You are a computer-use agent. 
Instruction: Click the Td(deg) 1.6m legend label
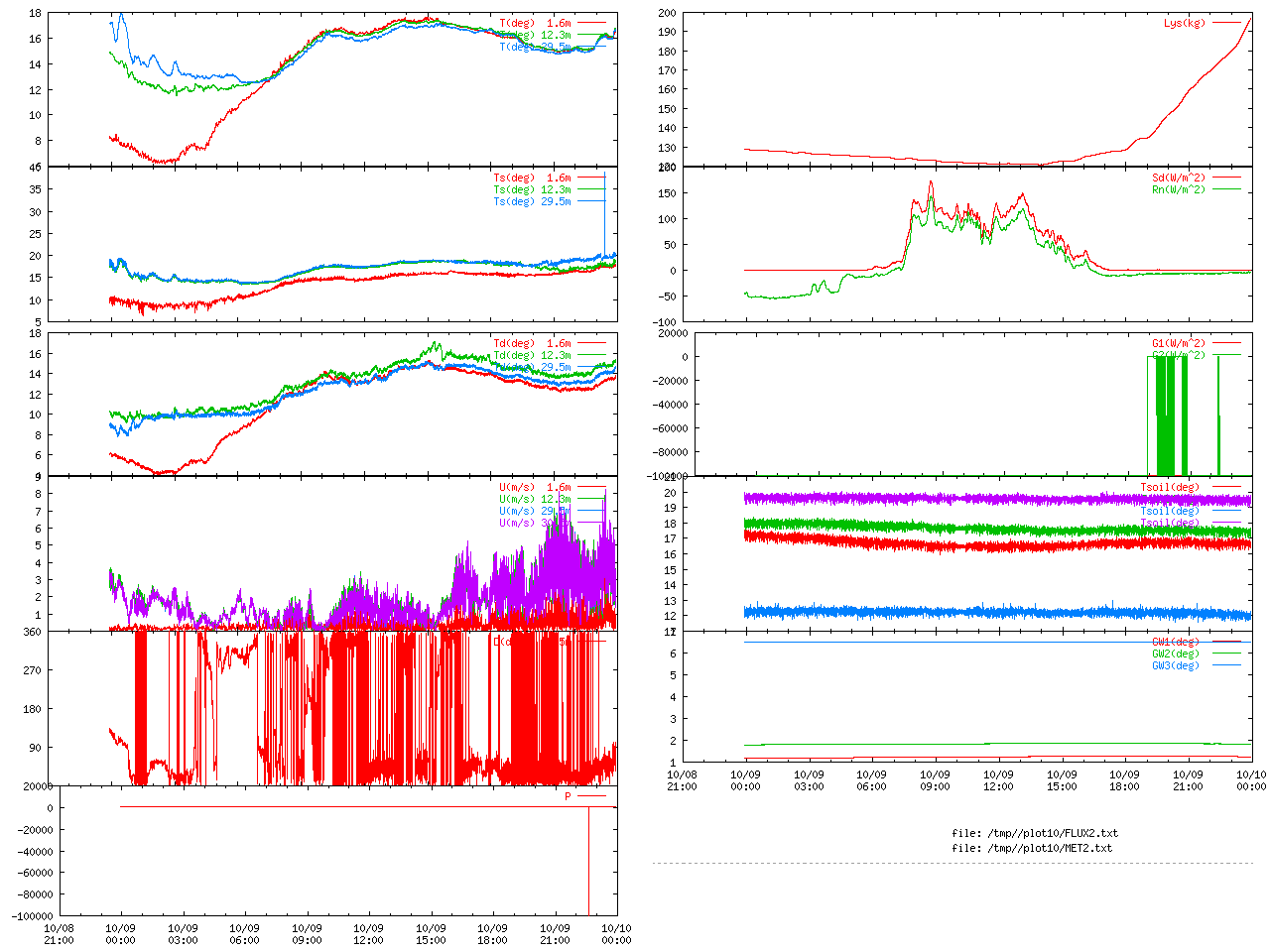point(532,343)
